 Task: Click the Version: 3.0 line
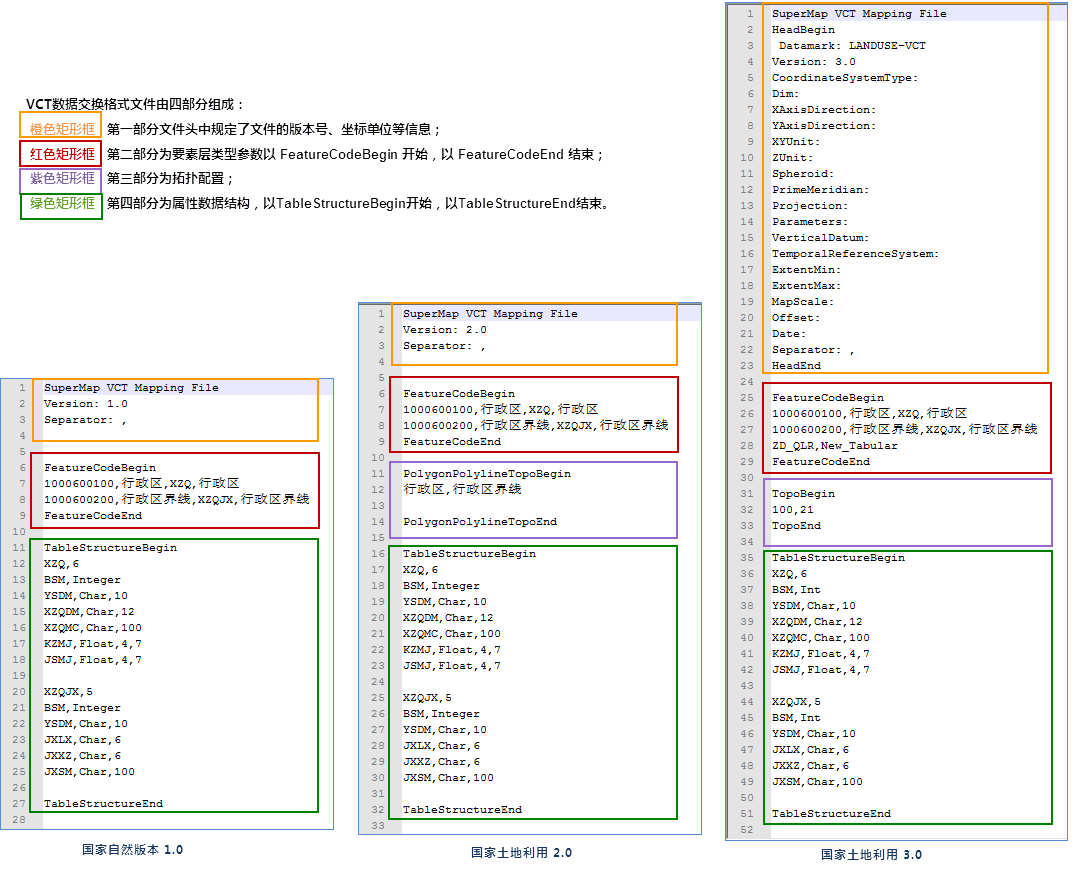(x=813, y=62)
